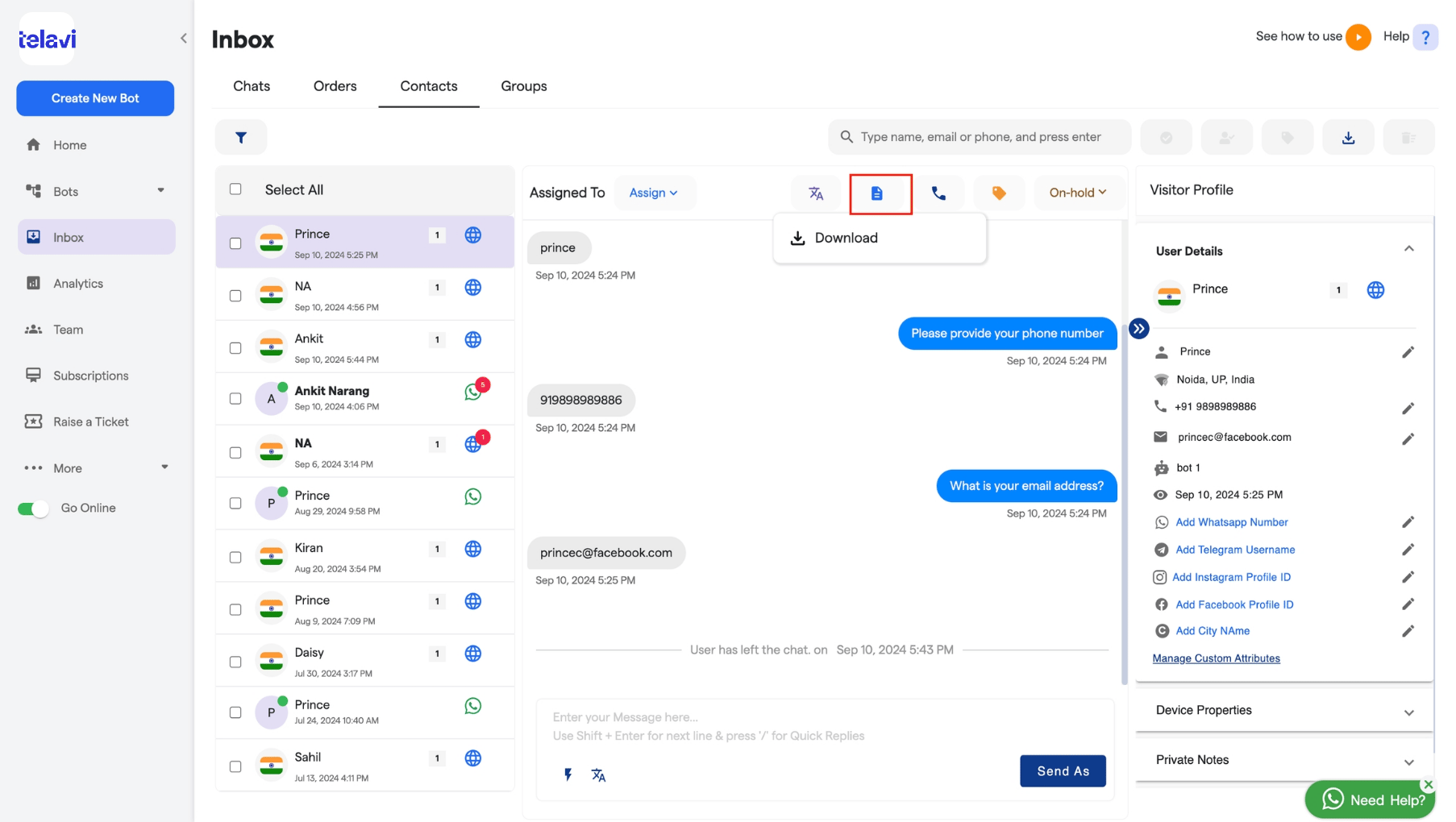
Task: Collapse the visitor profile panel arrow
Action: (x=1138, y=328)
